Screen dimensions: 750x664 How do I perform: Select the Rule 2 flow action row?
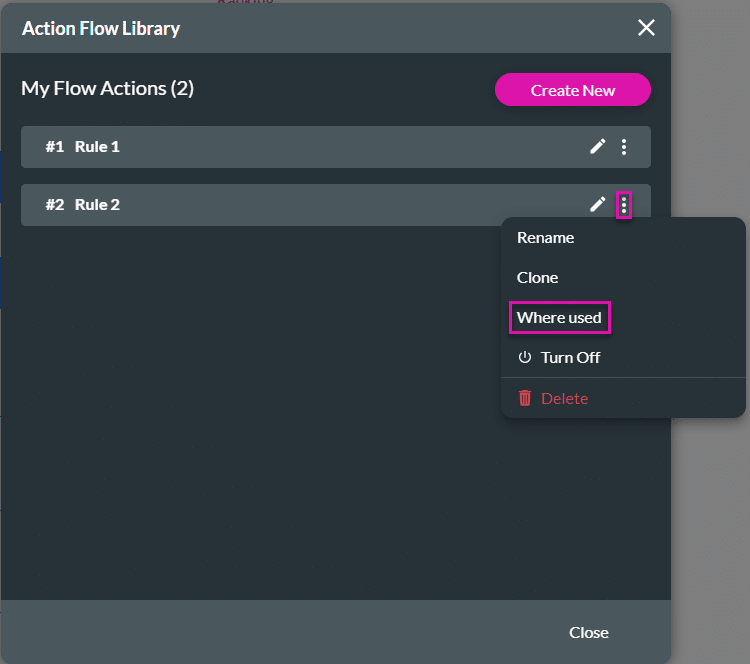[x=300, y=205]
